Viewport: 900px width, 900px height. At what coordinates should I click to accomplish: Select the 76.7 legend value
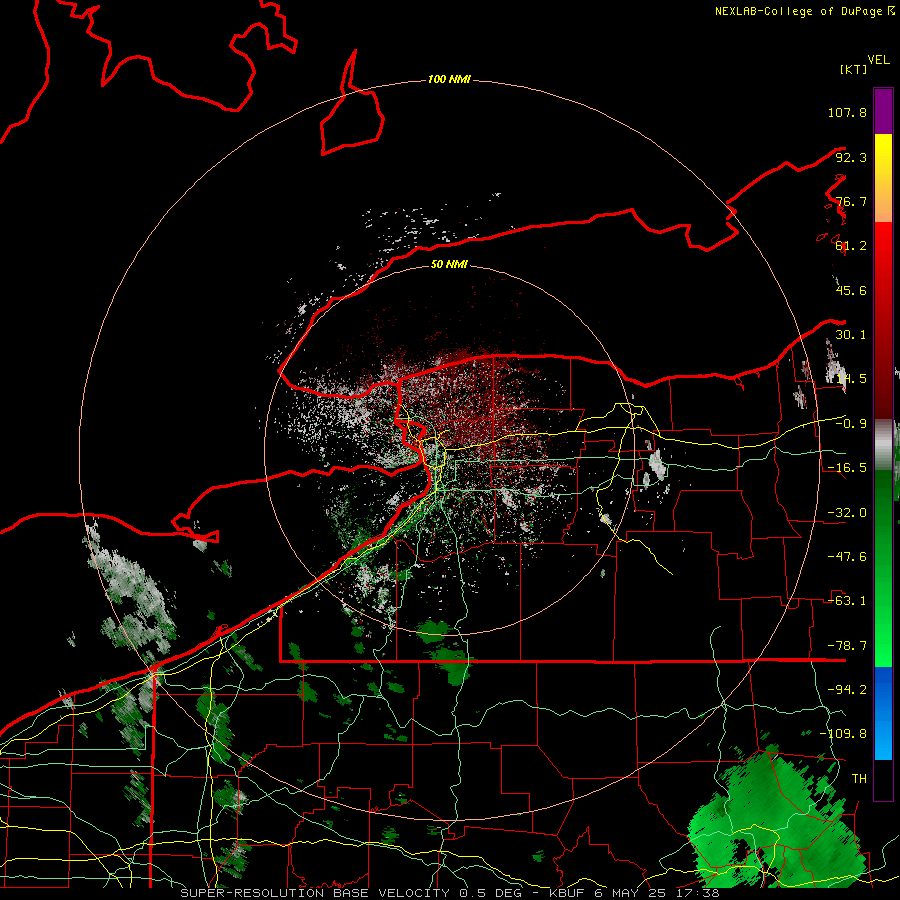(x=851, y=201)
